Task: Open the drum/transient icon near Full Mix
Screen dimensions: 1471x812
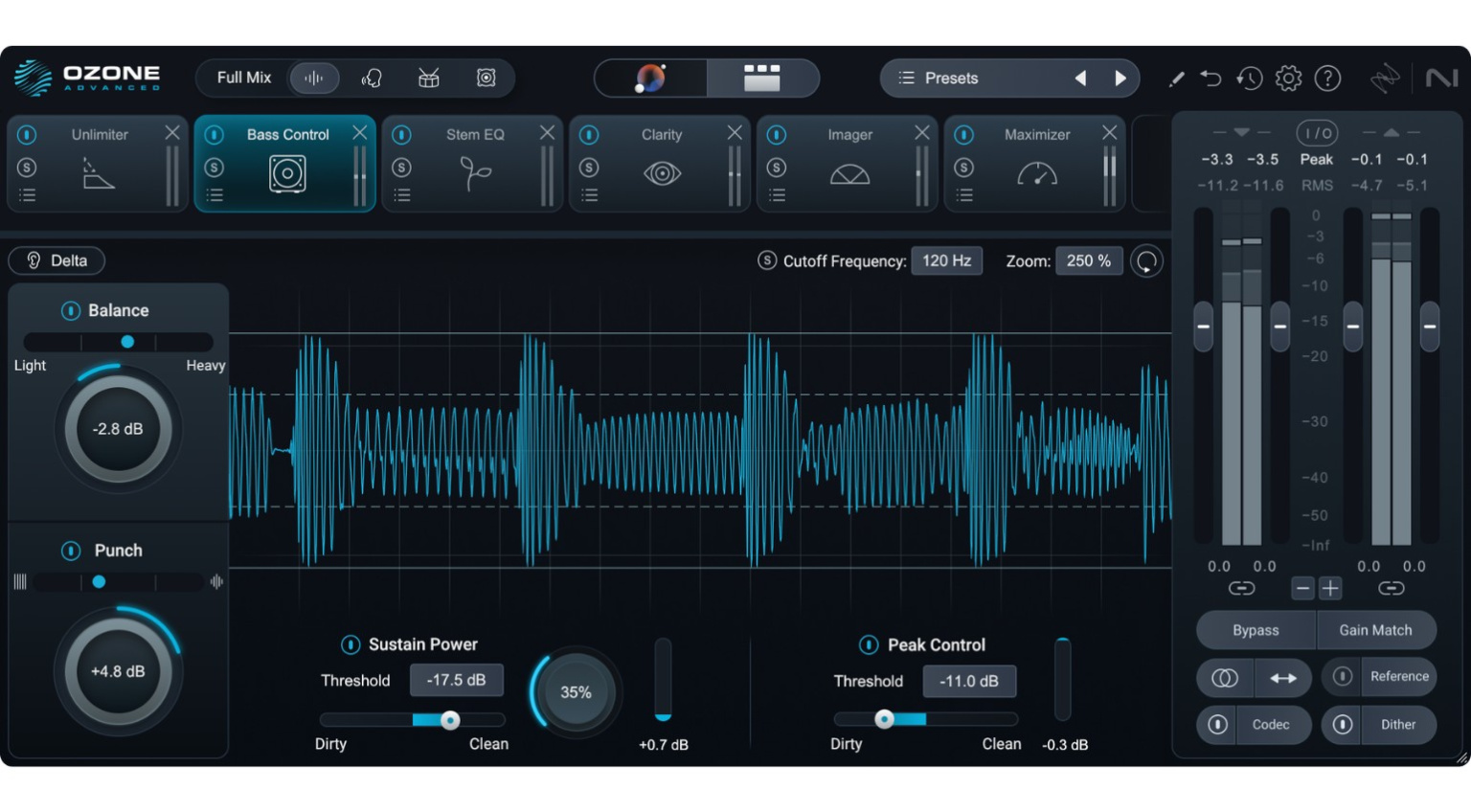Action: click(428, 78)
